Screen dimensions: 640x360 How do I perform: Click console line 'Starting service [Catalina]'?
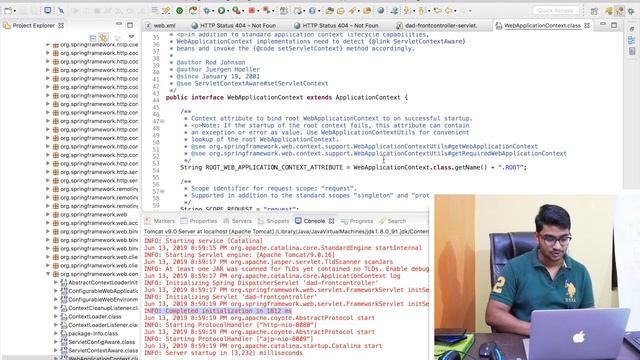pyautogui.click(x=203, y=241)
